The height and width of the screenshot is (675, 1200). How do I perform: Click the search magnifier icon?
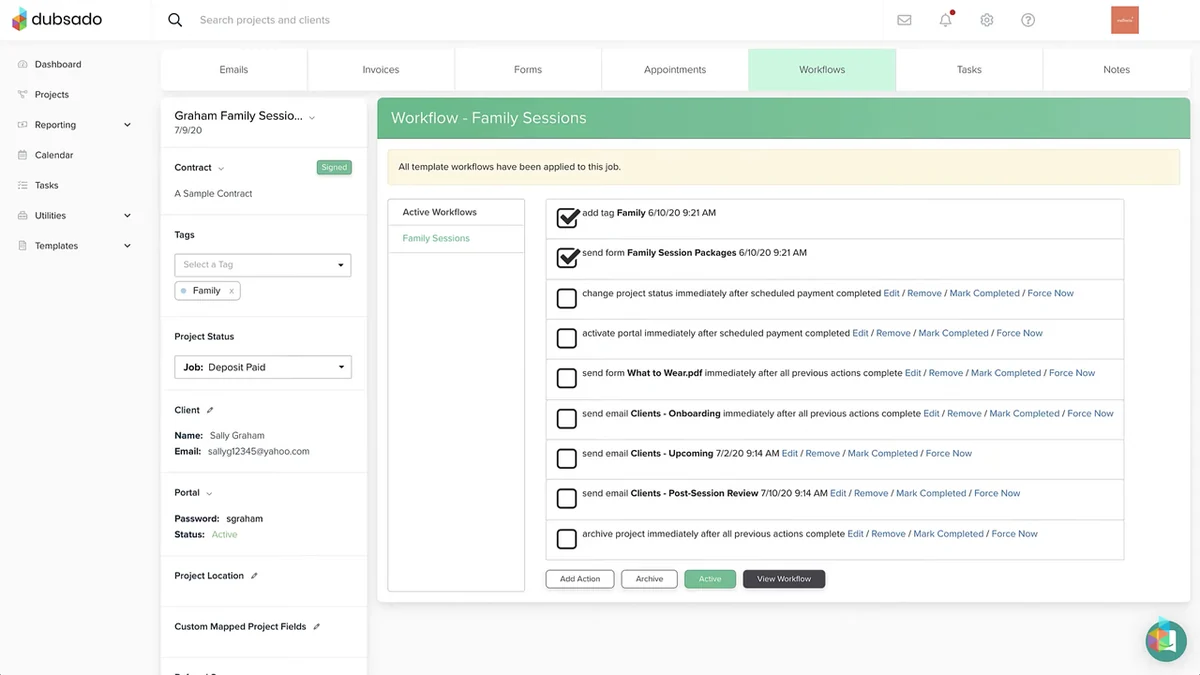point(175,20)
